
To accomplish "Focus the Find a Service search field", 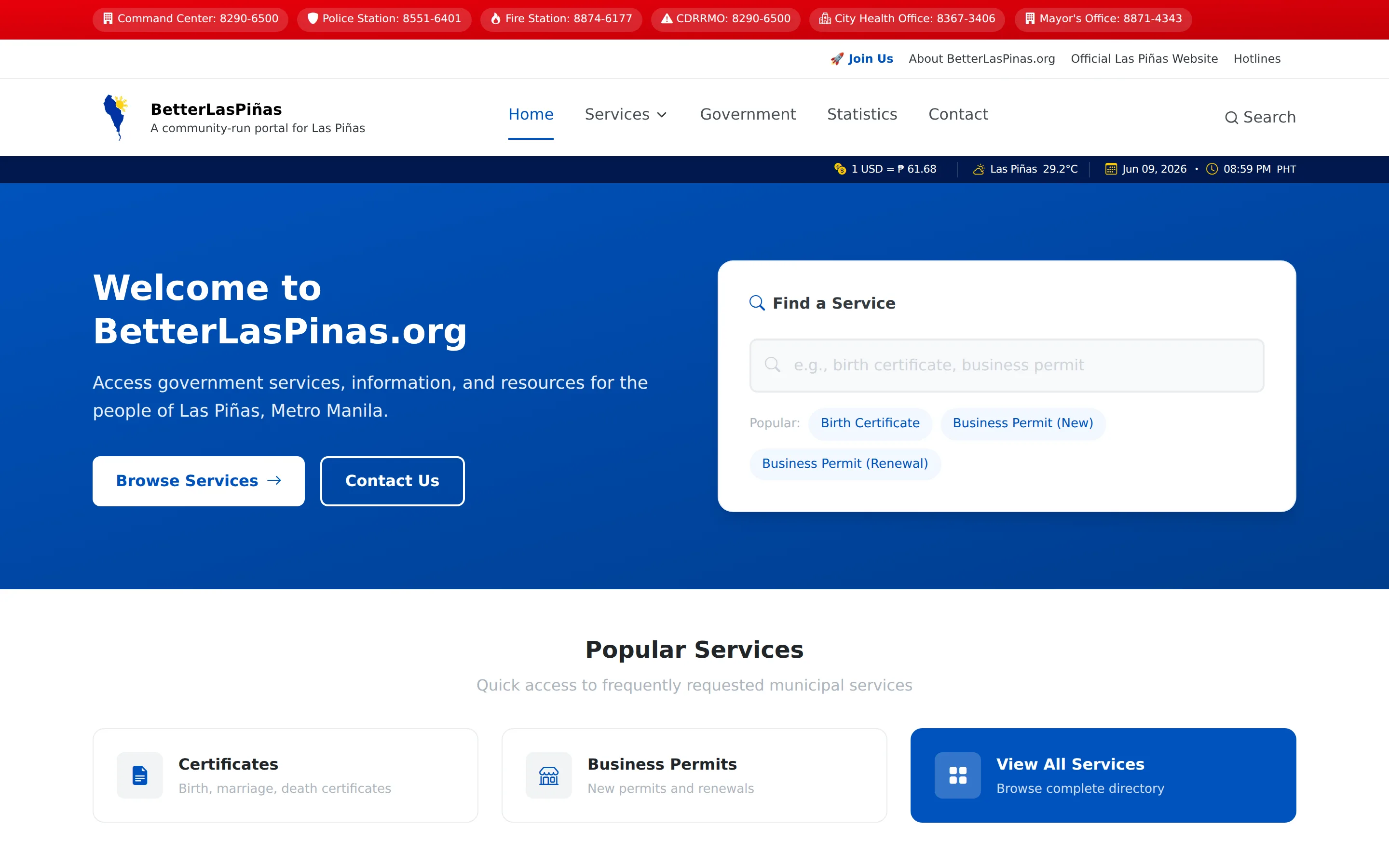I will [1006, 365].
